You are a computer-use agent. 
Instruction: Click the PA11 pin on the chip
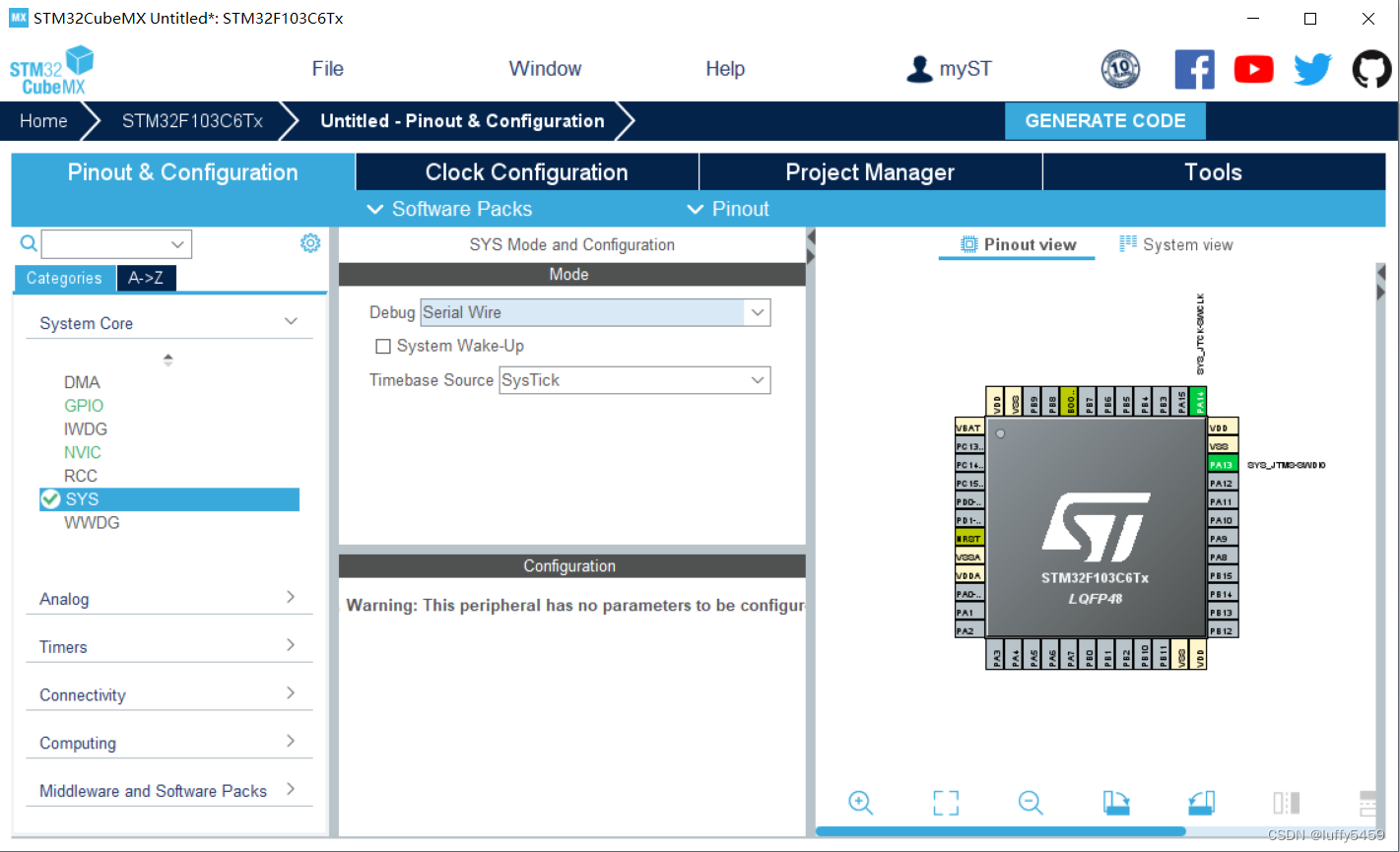pos(1223,502)
